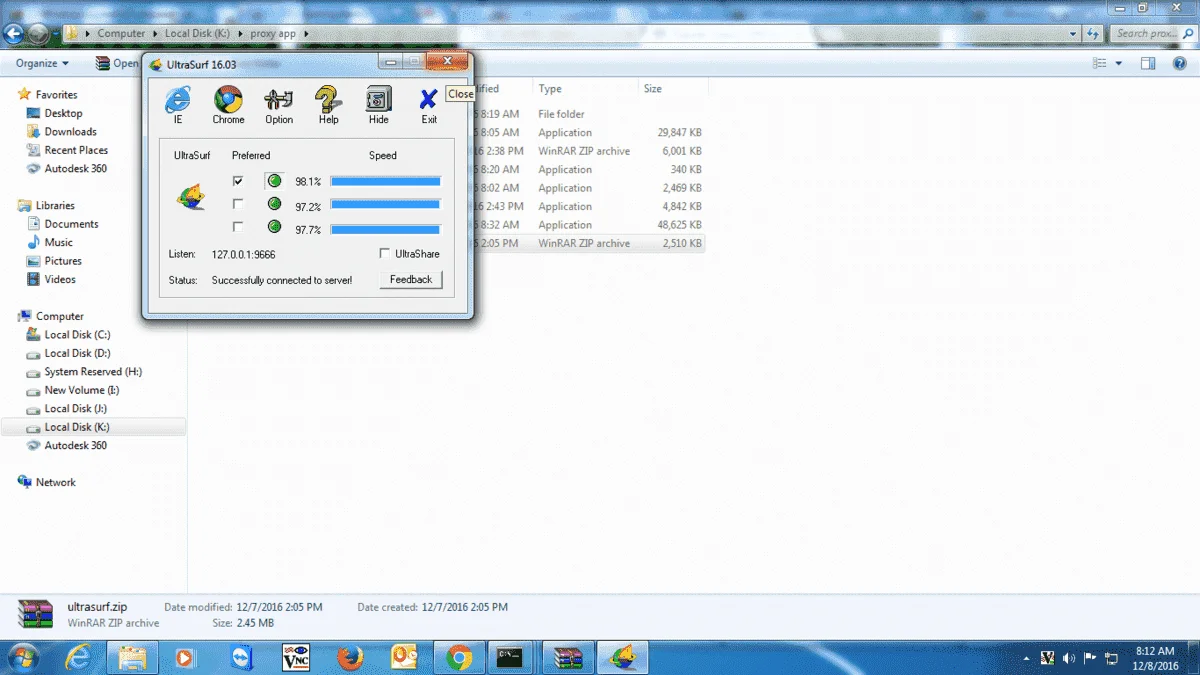Open the UltraSurf Help icon
The width and height of the screenshot is (1200, 675).
328,104
